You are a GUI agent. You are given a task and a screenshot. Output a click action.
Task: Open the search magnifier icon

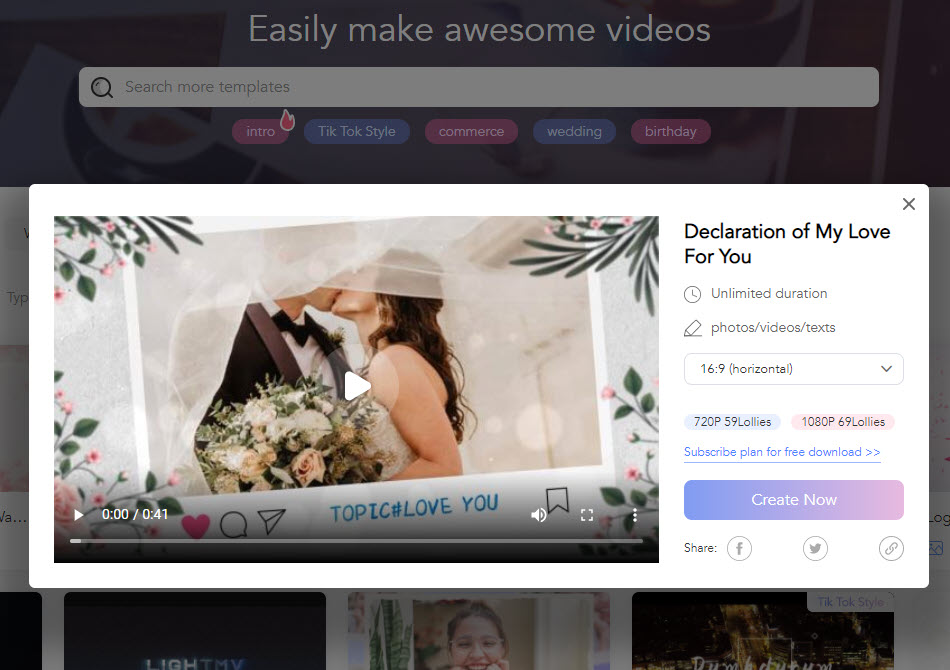point(101,87)
